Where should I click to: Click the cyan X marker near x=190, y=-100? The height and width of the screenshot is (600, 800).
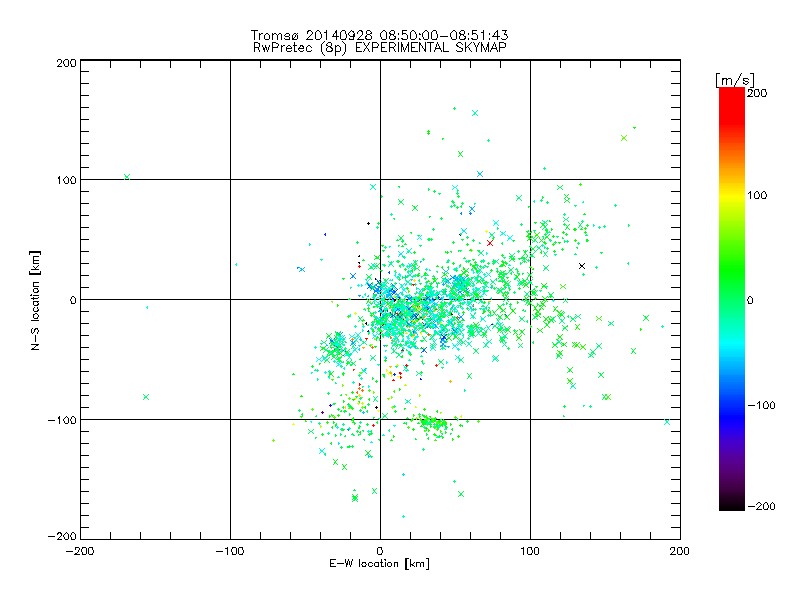pos(667,422)
